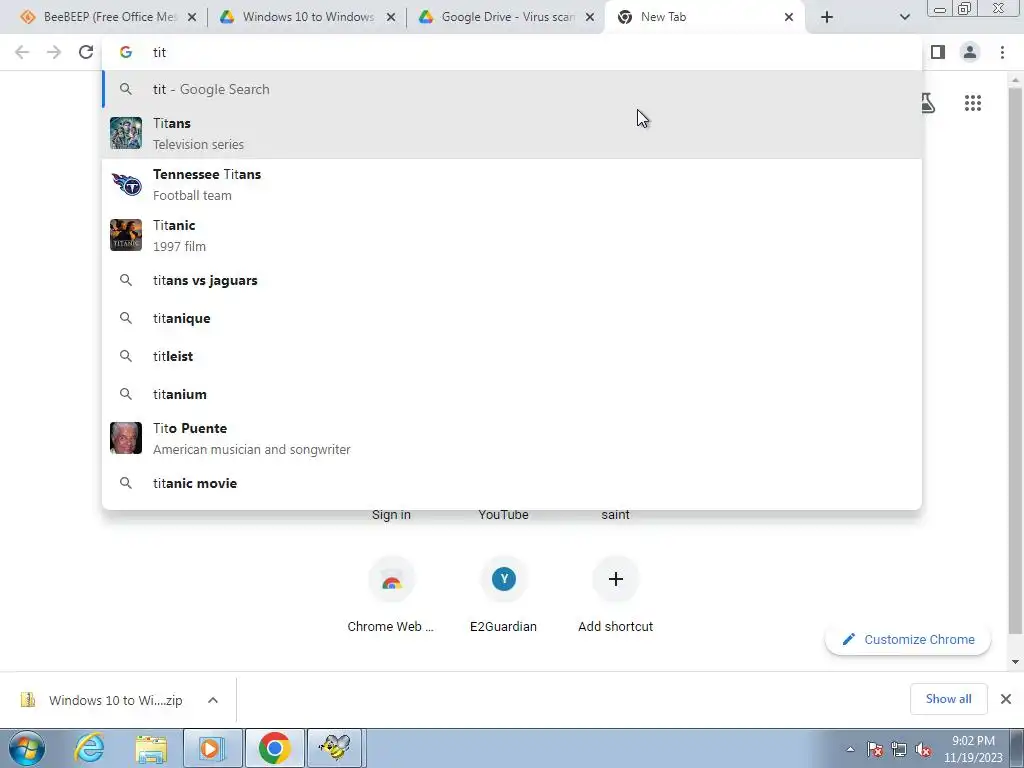Viewport: 1024px width, 768px height.
Task: Click the Chrome taskbar icon
Action: pyautogui.click(x=274, y=748)
